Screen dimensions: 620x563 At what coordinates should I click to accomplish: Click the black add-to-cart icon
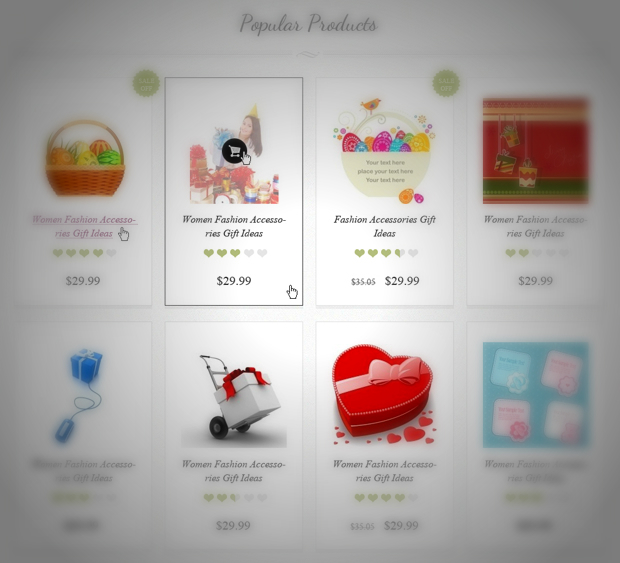(x=234, y=151)
